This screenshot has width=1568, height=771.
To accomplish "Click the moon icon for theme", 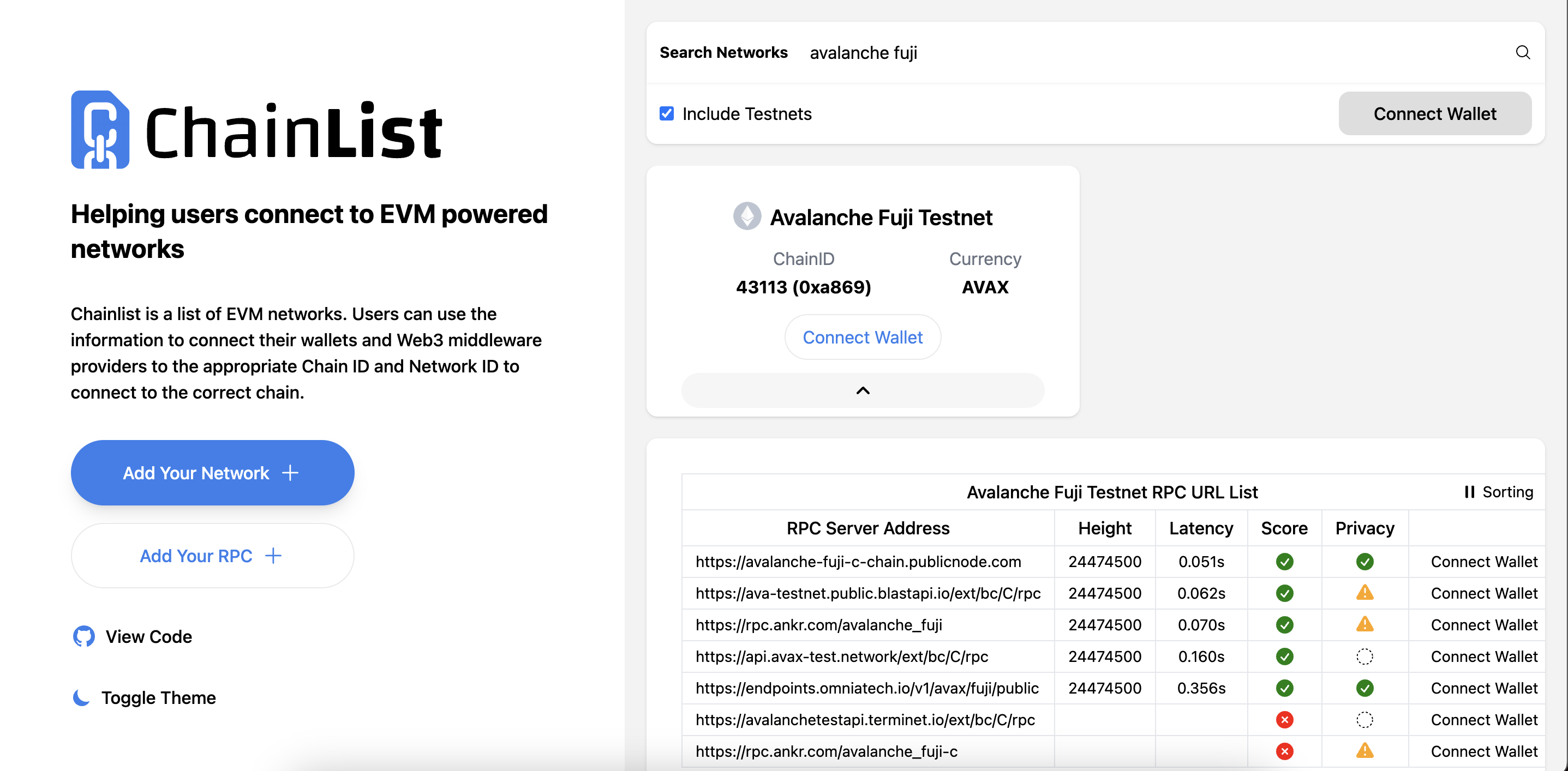I will [82, 697].
